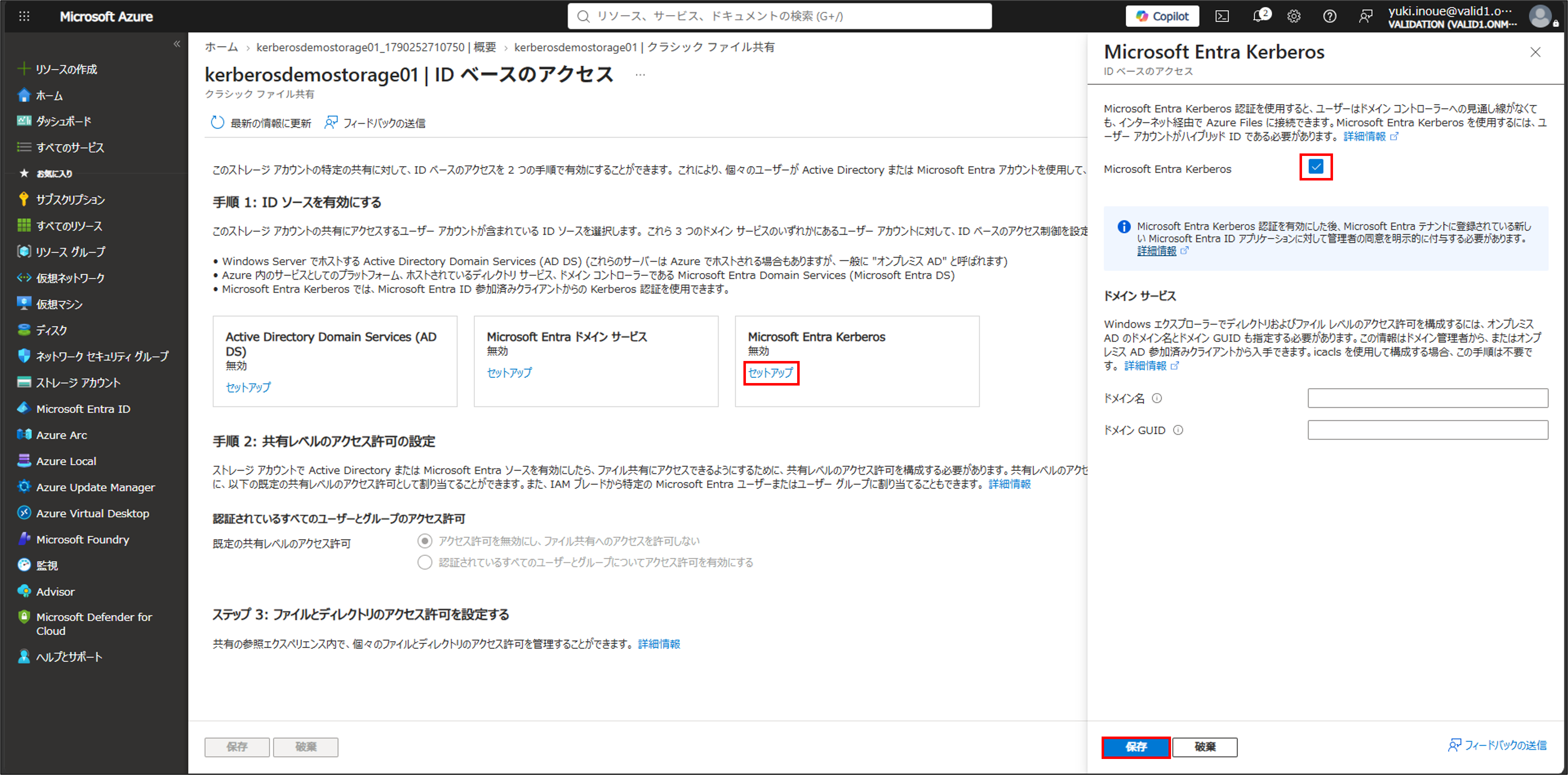Image resolution: width=1568 pixels, height=775 pixels.
Task: Click フィードバックの送信 at panel bottom
Action: (1497, 745)
